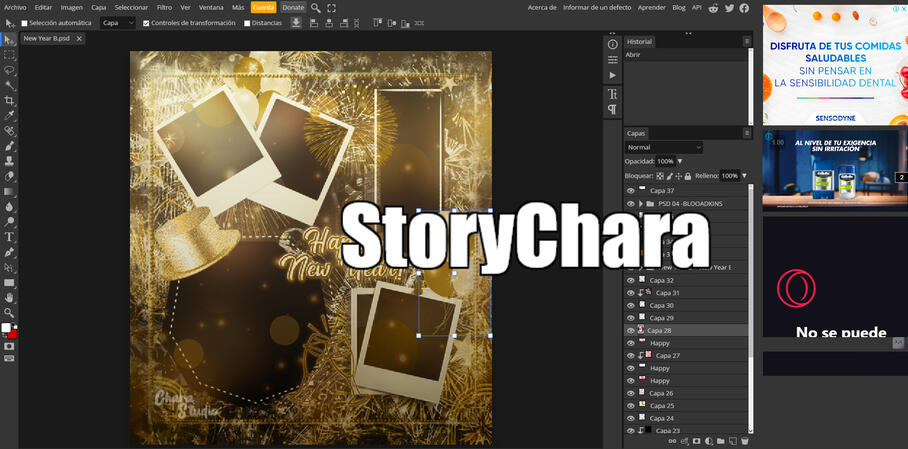Select the Lasso tool
Image resolution: width=908 pixels, height=449 pixels.
click(9, 70)
